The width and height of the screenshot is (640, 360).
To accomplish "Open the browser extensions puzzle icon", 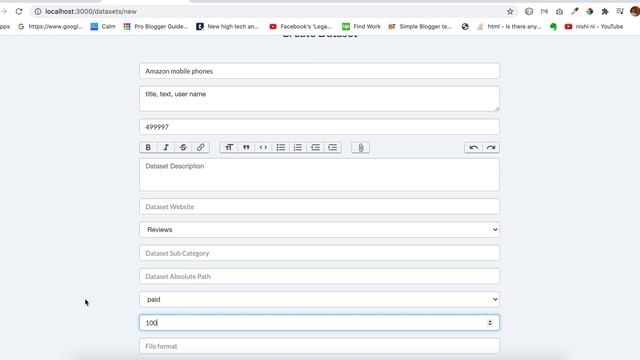I will coord(605,11).
